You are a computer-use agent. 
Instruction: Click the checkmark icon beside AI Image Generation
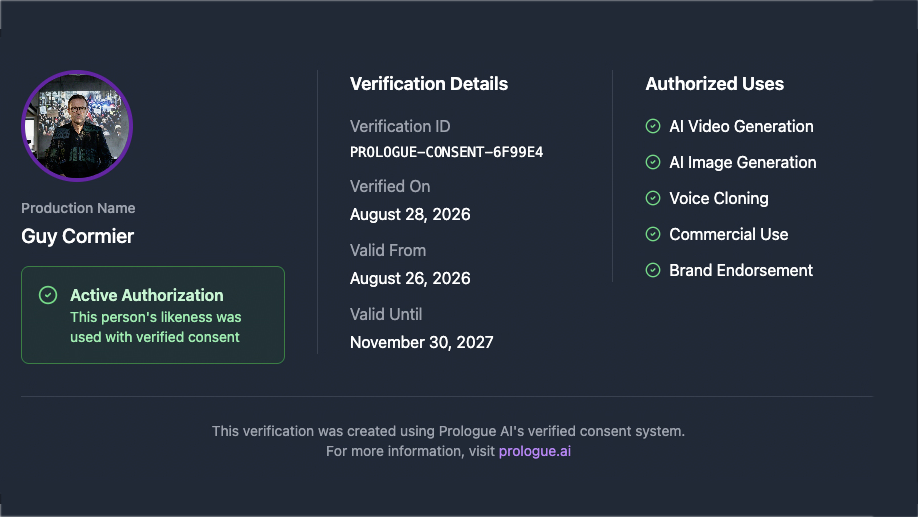point(653,162)
